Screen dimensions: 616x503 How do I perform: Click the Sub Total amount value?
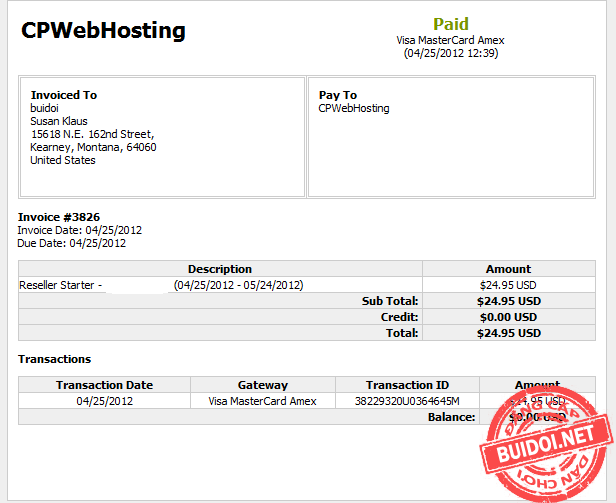pos(508,301)
